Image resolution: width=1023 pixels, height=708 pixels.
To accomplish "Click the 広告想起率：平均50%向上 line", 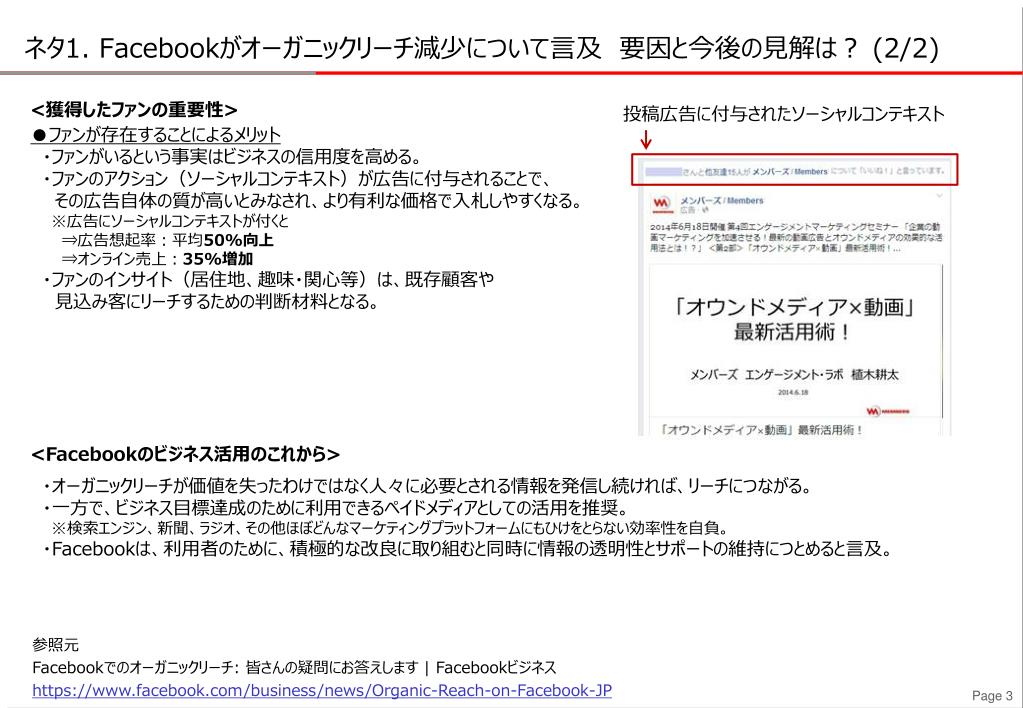I will 168,240.
